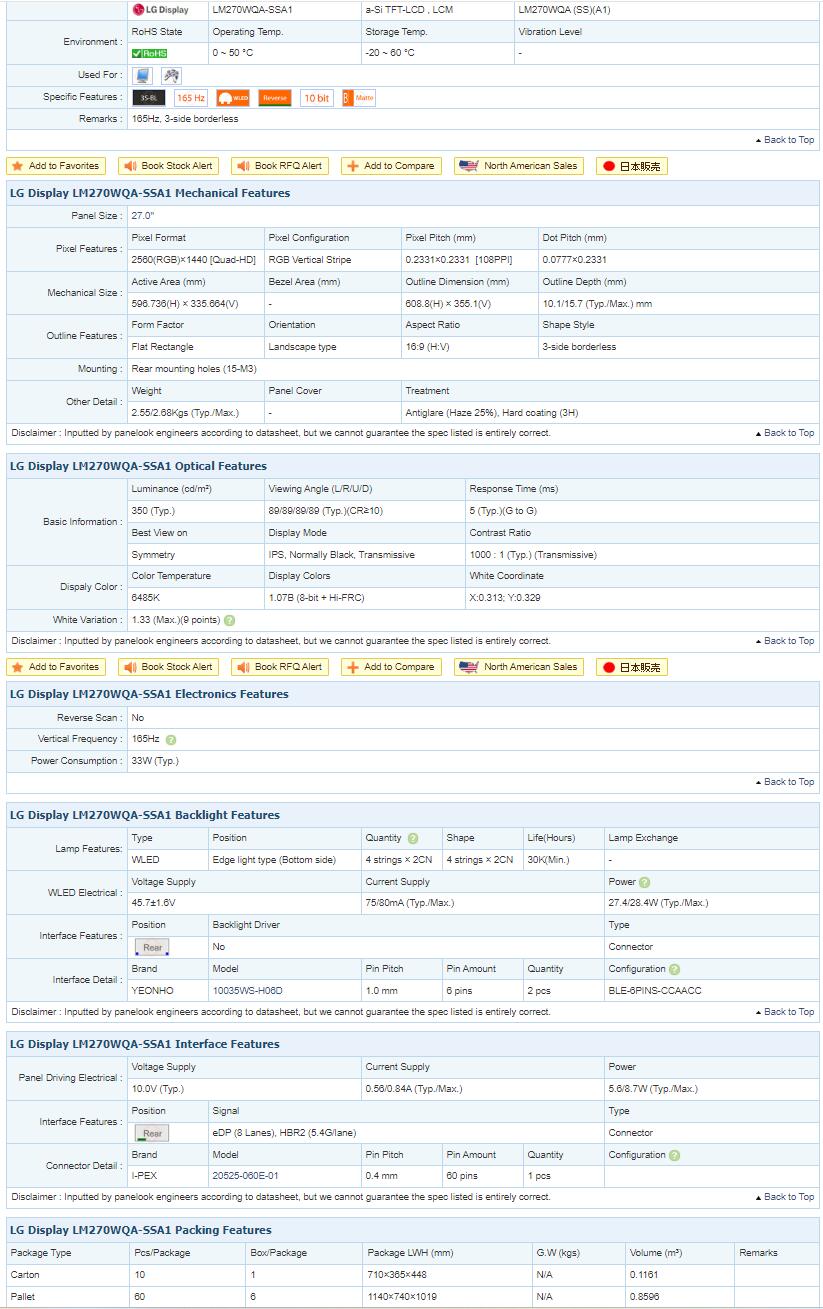This screenshot has width=823, height=1309.
Task: Select active area value 596.736(H) × 335.664(V)
Action: (185, 304)
